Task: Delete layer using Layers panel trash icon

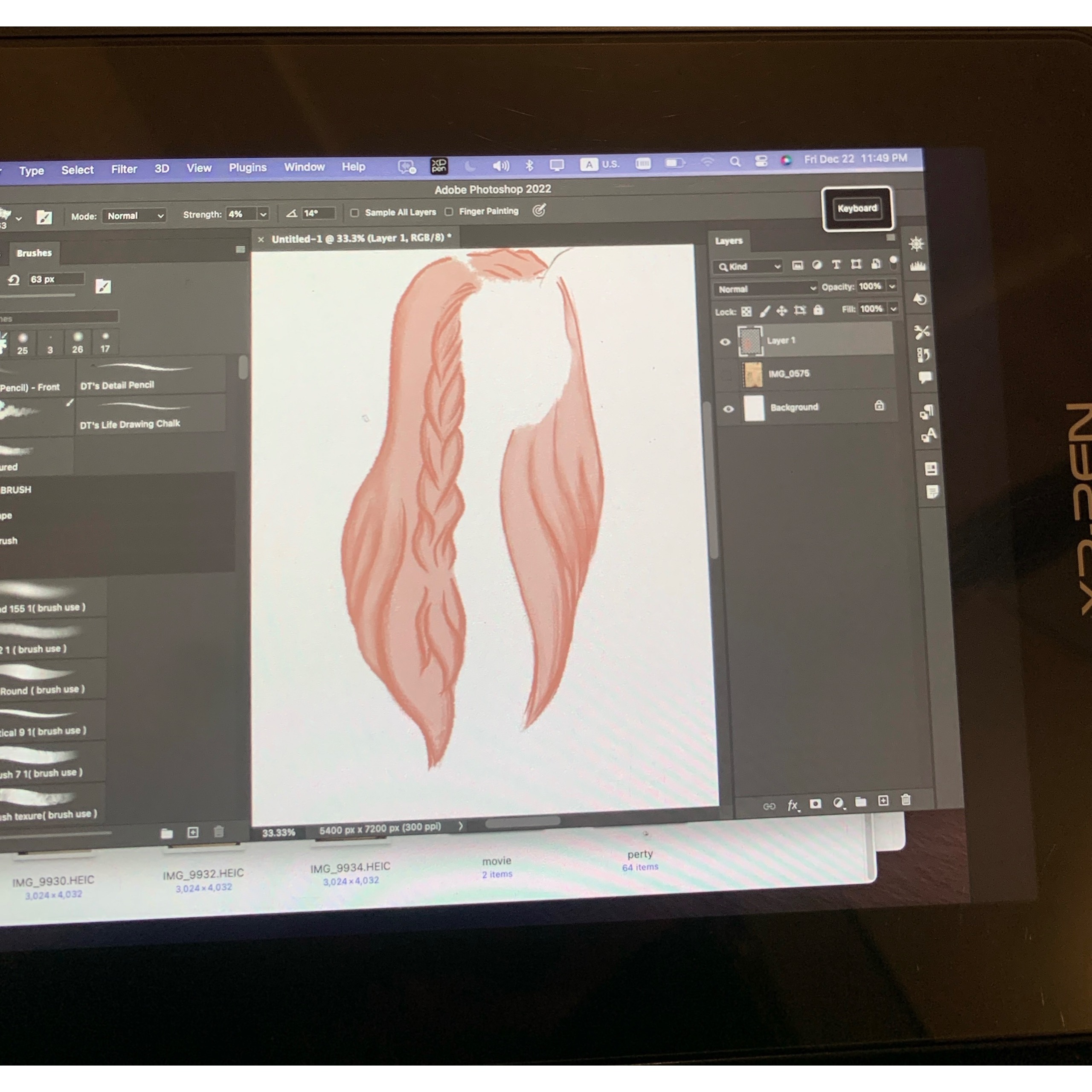Action: click(x=906, y=800)
